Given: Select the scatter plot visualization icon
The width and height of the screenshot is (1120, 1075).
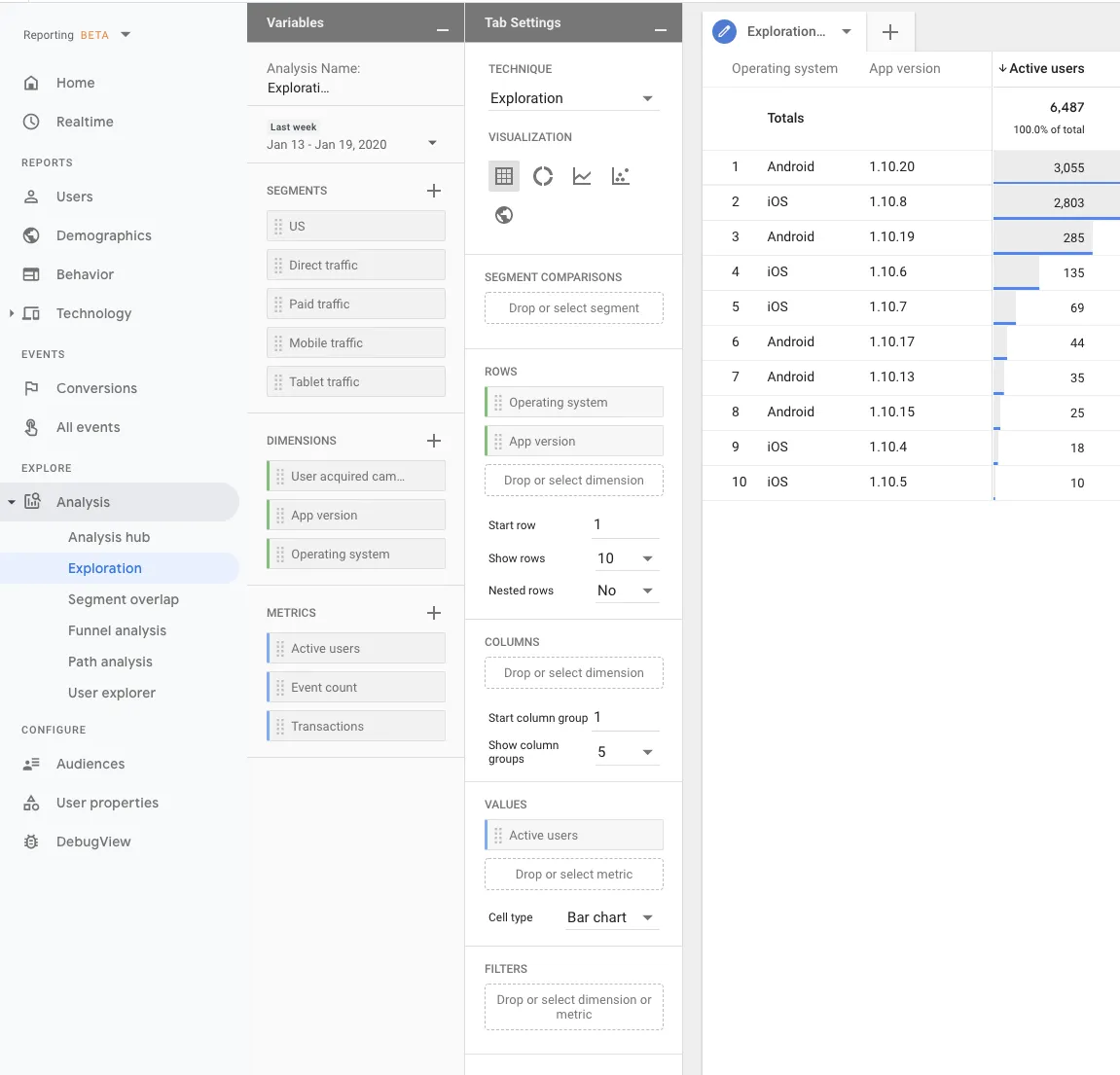Looking at the screenshot, I should point(620,176).
